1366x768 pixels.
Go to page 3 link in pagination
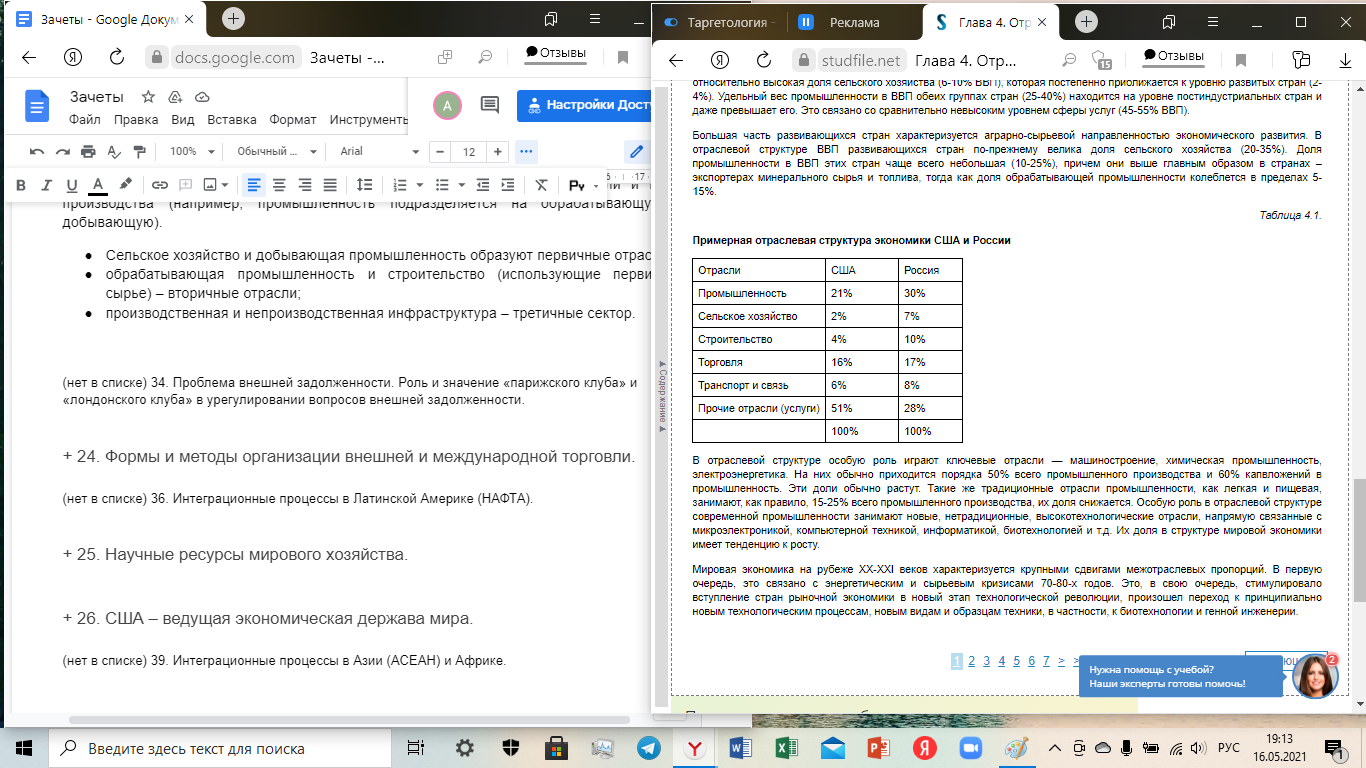pos(986,661)
